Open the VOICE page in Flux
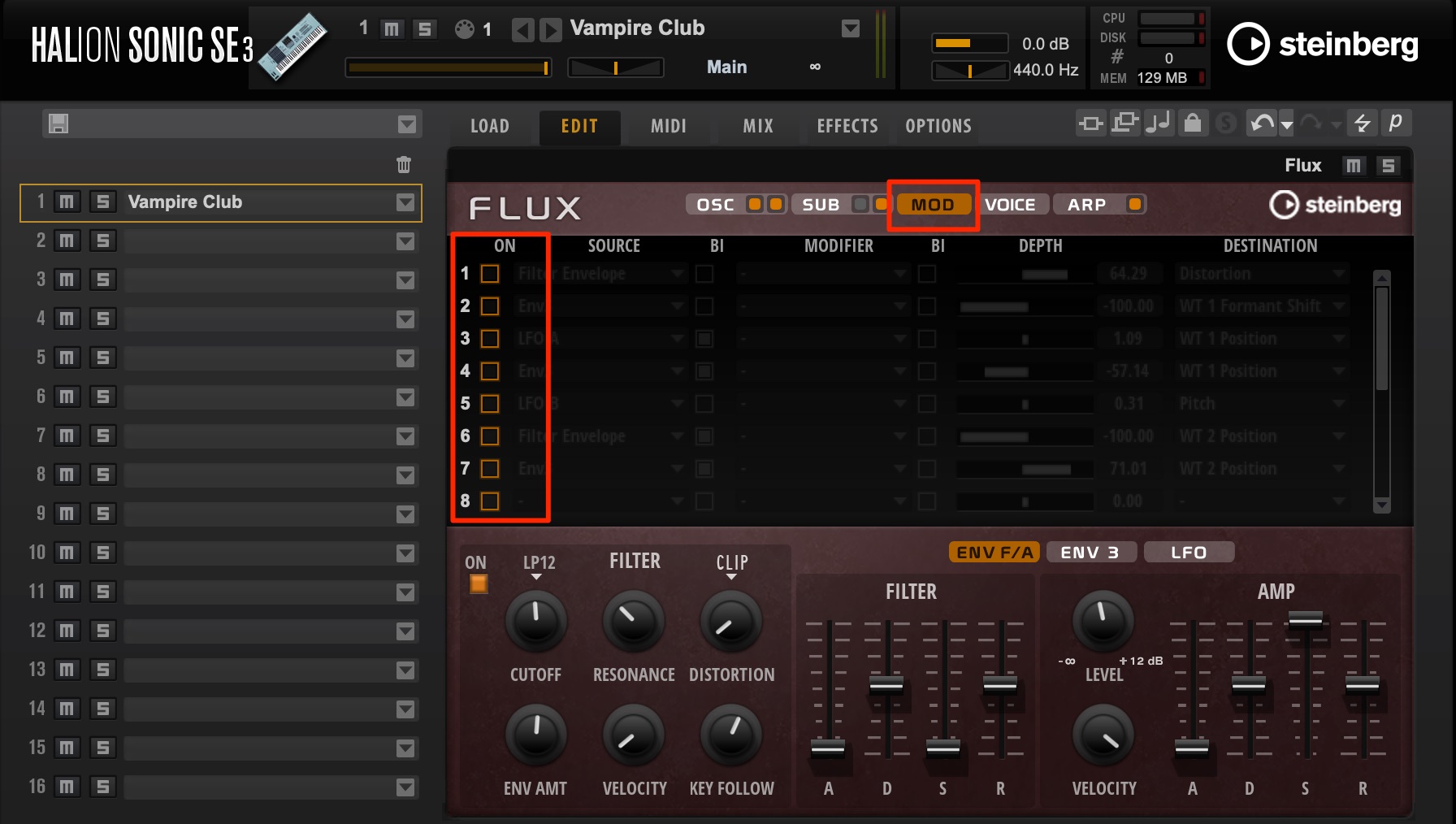 point(1011,205)
